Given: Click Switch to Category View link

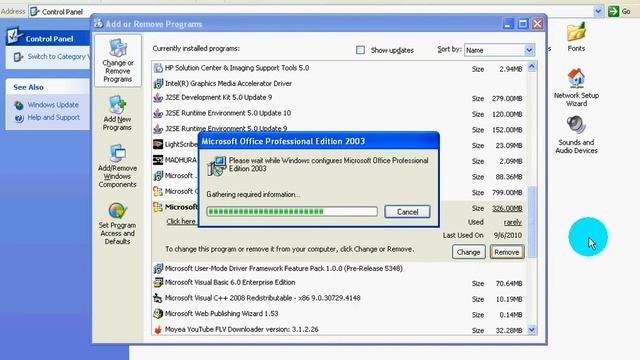Looking at the screenshot, I should (58, 57).
